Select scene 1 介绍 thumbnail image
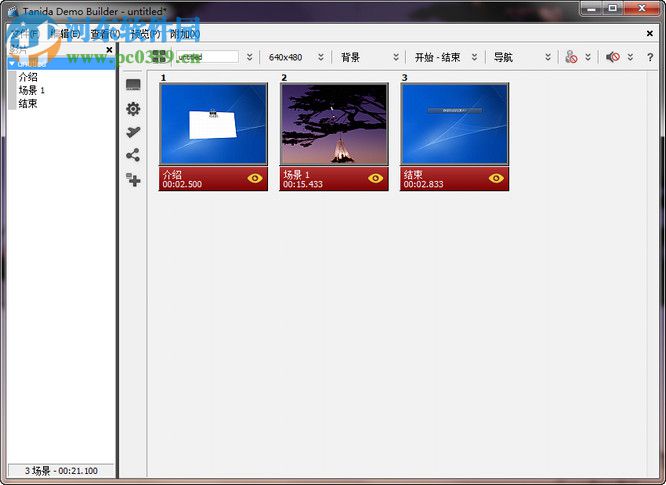666x485 pixels. tap(213, 124)
